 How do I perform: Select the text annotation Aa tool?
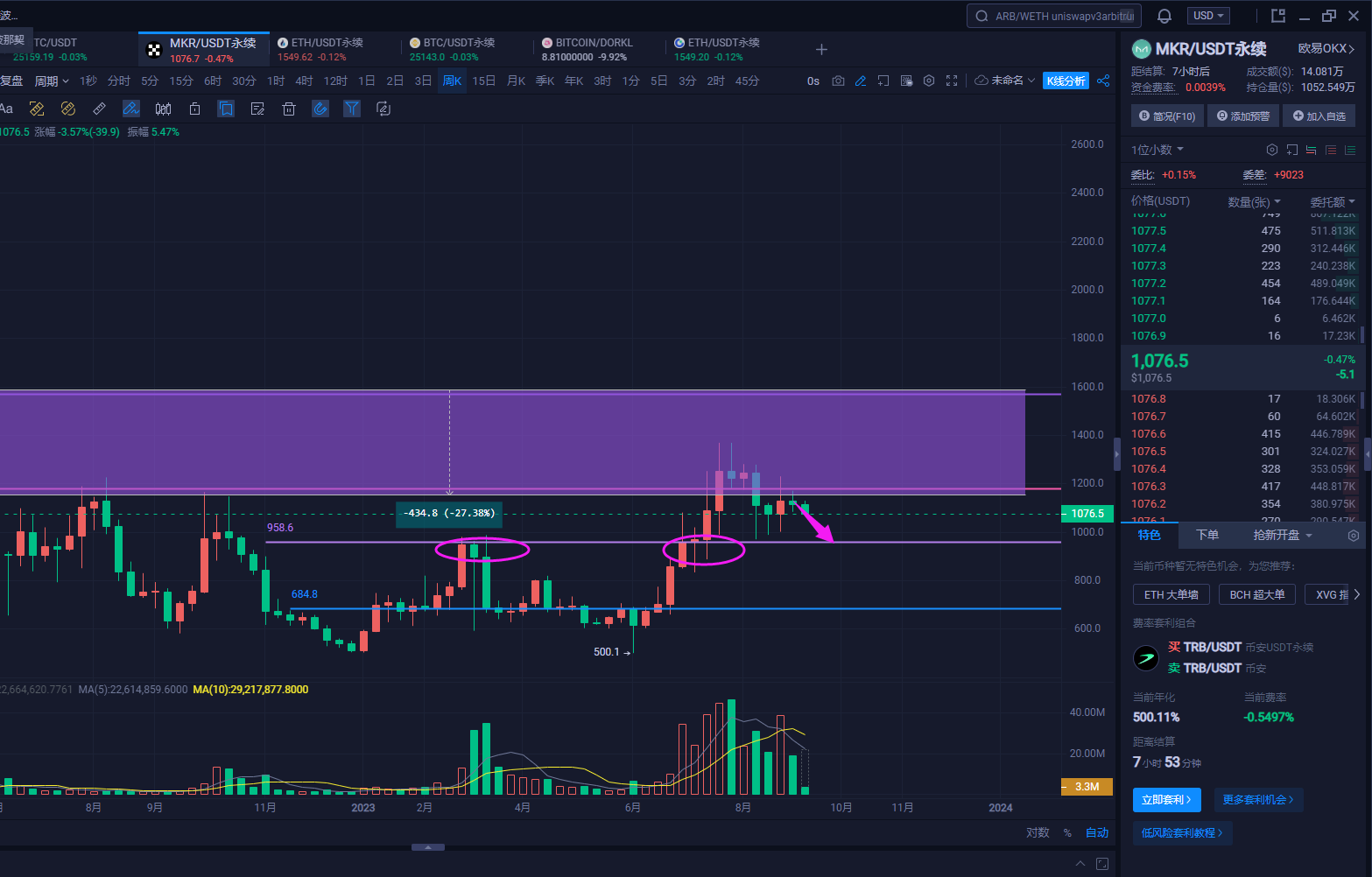pyautogui.click(x=6, y=109)
